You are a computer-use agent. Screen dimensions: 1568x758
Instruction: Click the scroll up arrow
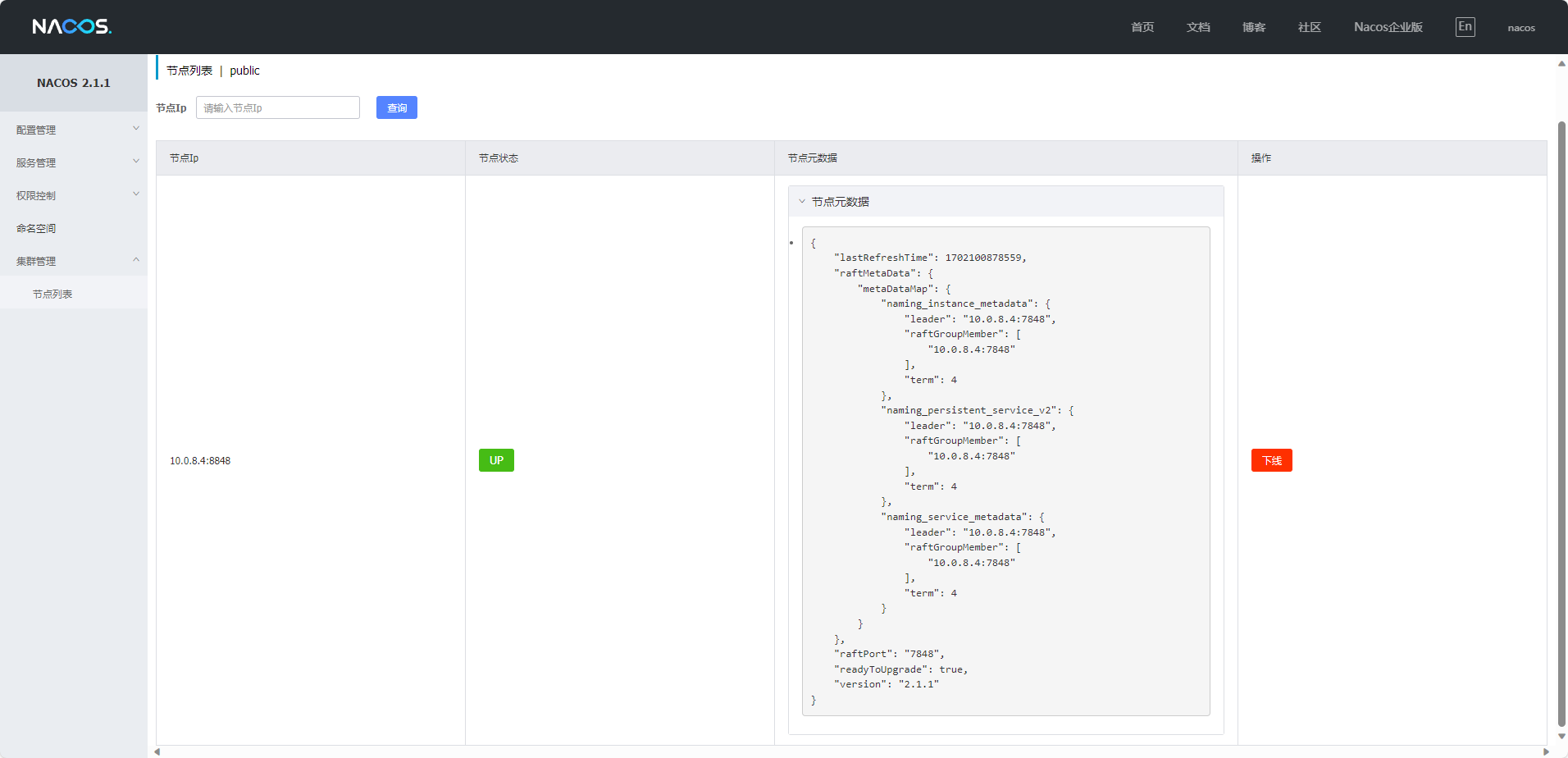(1561, 63)
